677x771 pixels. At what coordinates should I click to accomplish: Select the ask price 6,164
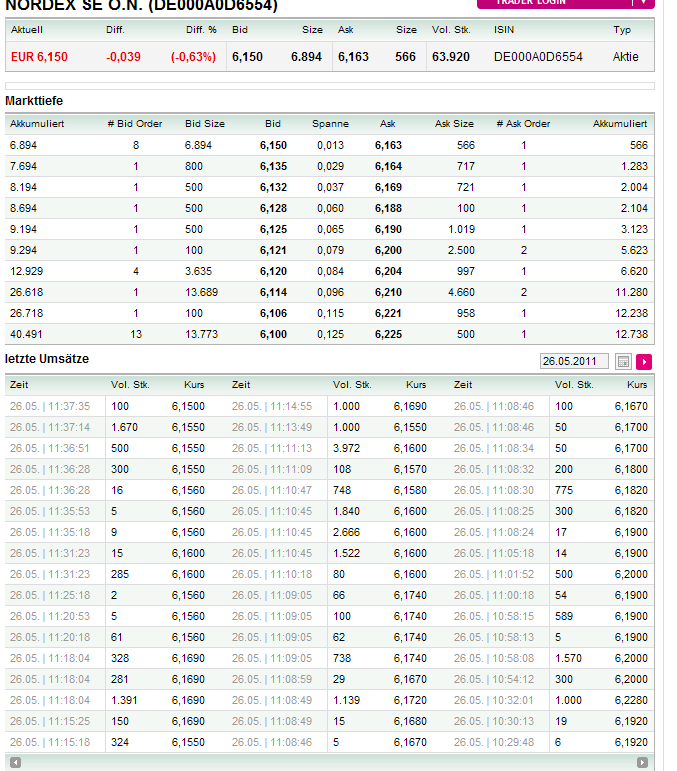coord(388,166)
